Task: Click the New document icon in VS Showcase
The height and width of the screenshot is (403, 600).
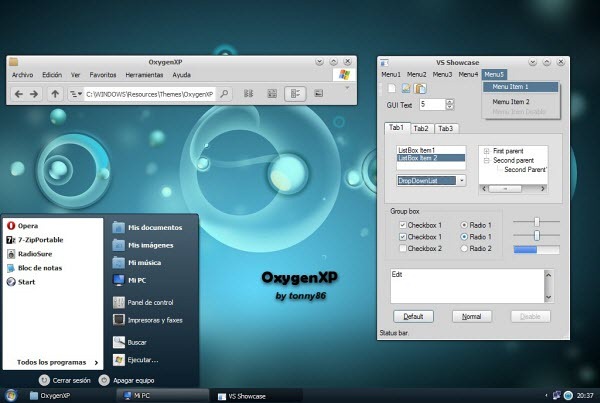Action: (391, 88)
